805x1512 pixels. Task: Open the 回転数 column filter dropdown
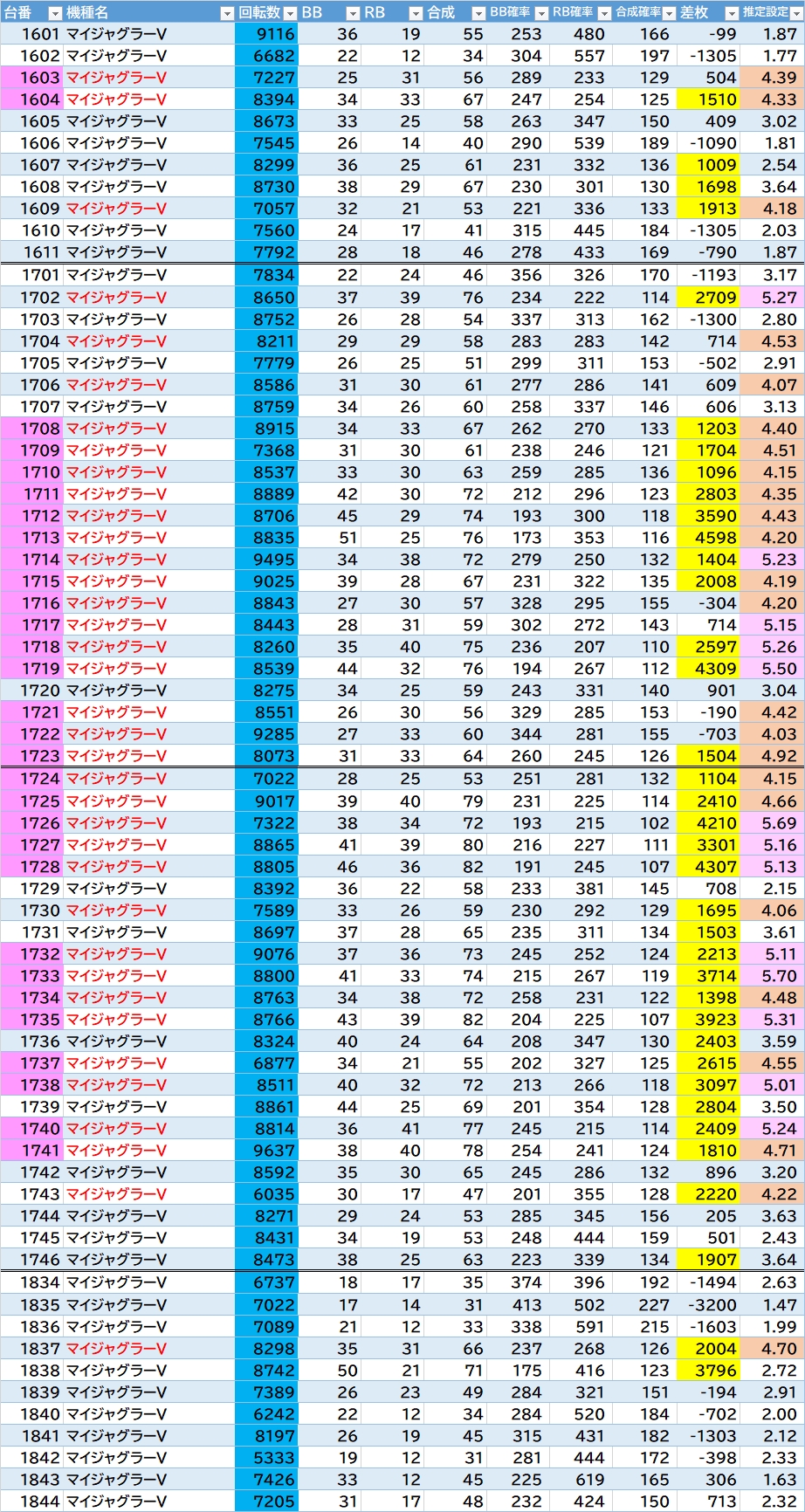[x=290, y=13]
